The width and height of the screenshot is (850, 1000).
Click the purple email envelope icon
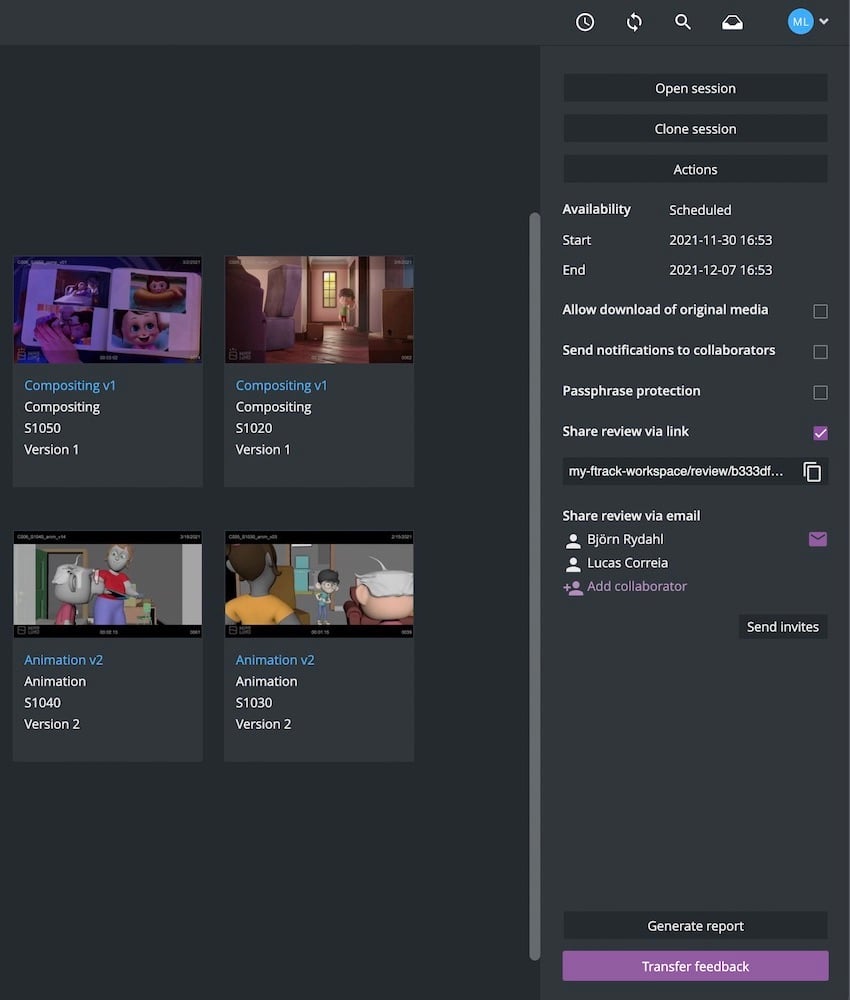tap(818, 540)
